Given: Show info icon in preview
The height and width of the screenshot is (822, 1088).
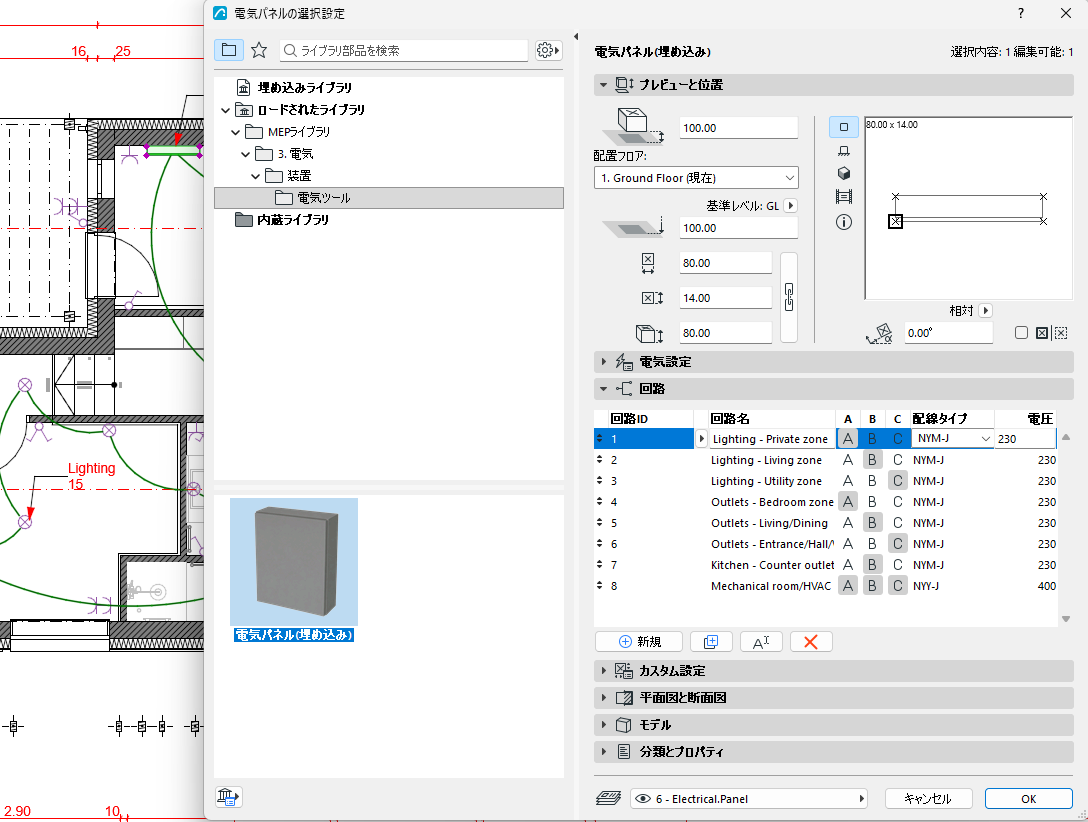Looking at the screenshot, I should click(844, 222).
